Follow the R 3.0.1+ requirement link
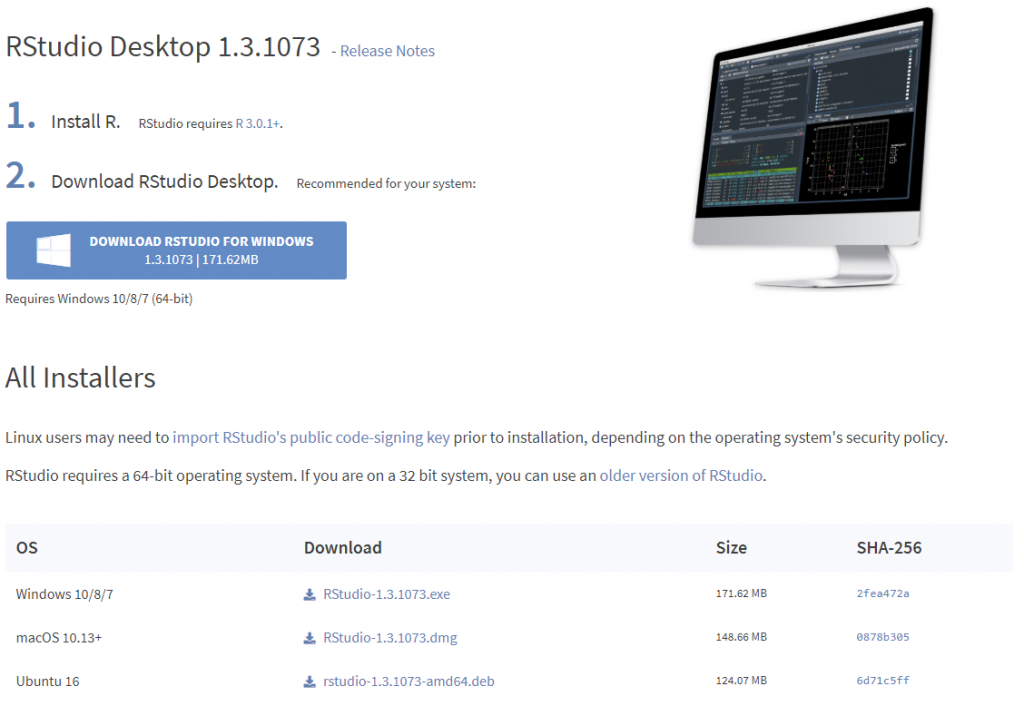 point(258,124)
